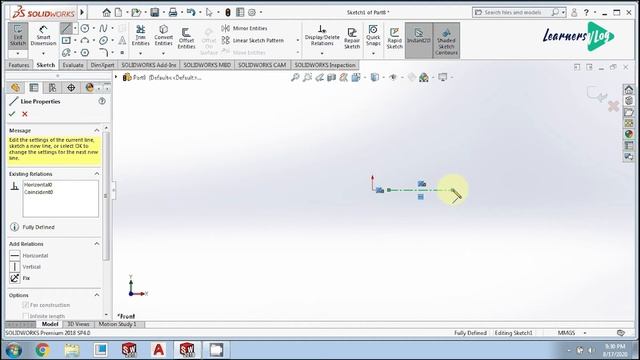Cancel Line Properties with red X

tap(24, 114)
